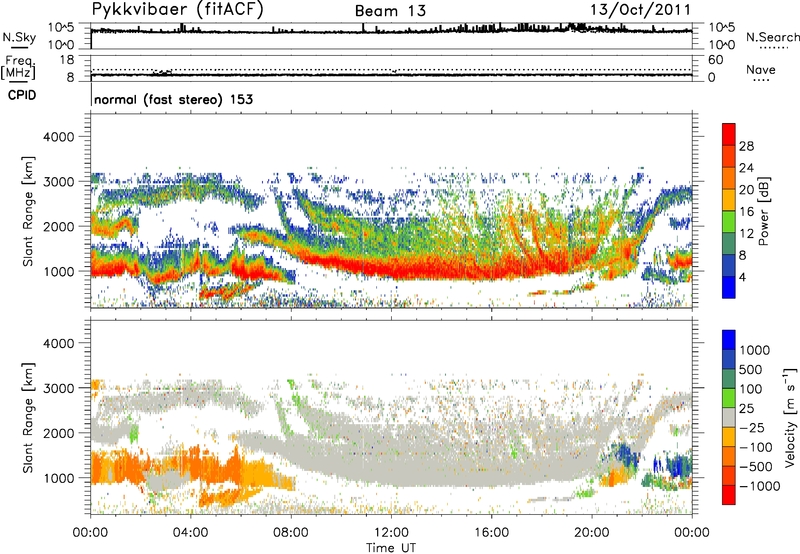This screenshot has width=800, height=554.
Task: Click the gray segment of Velocity colorbar
Action: click(729, 418)
